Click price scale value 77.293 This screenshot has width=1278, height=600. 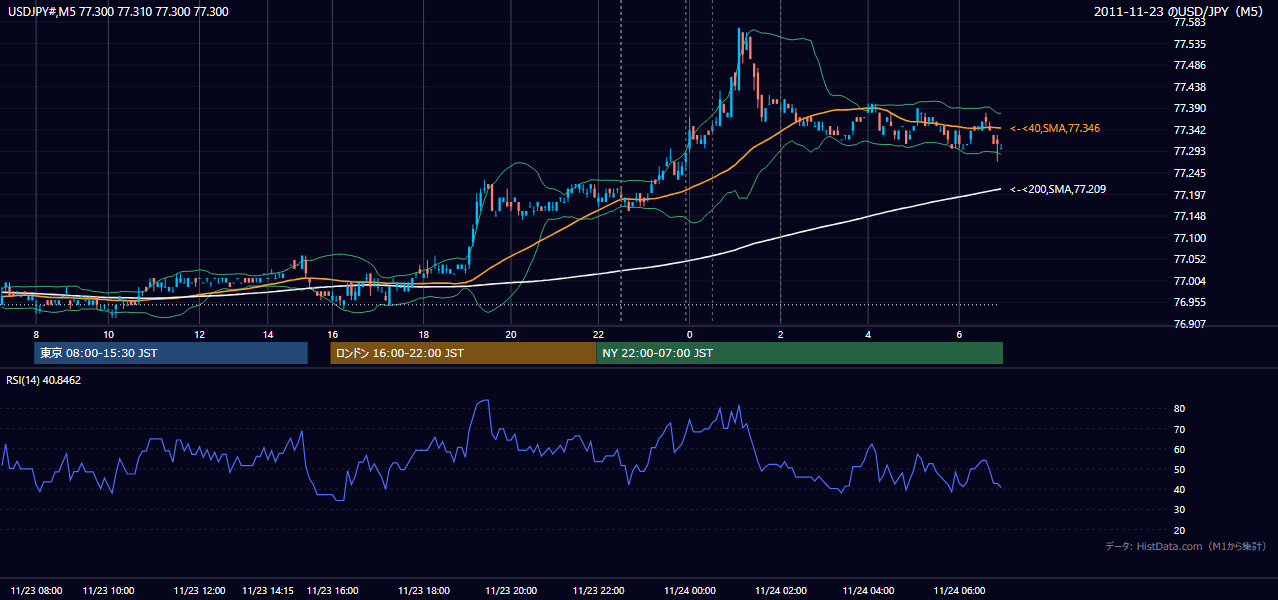[1190, 151]
